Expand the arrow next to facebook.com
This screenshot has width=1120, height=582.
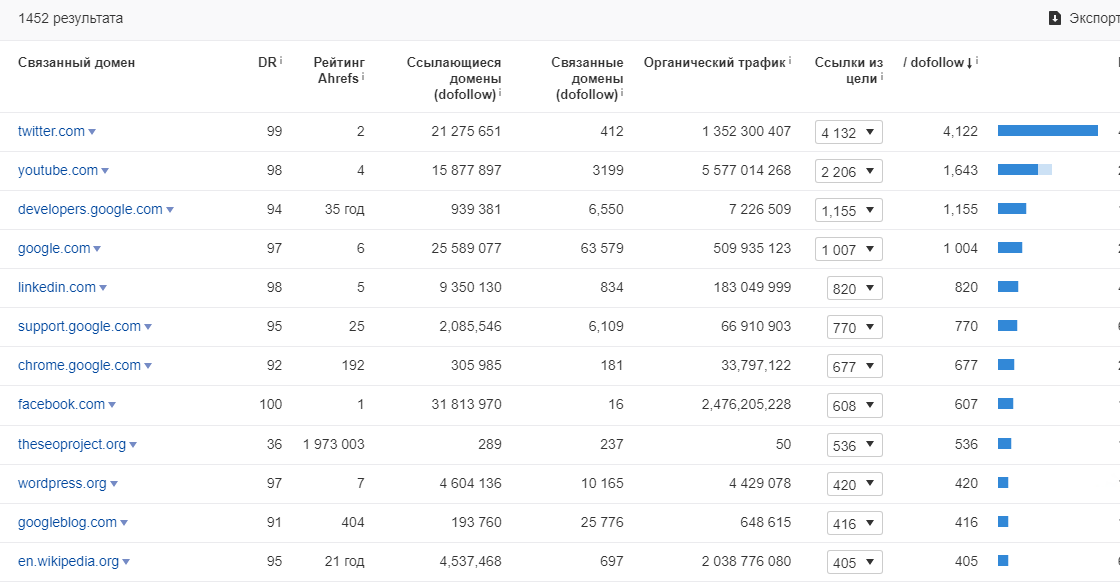tap(112, 405)
